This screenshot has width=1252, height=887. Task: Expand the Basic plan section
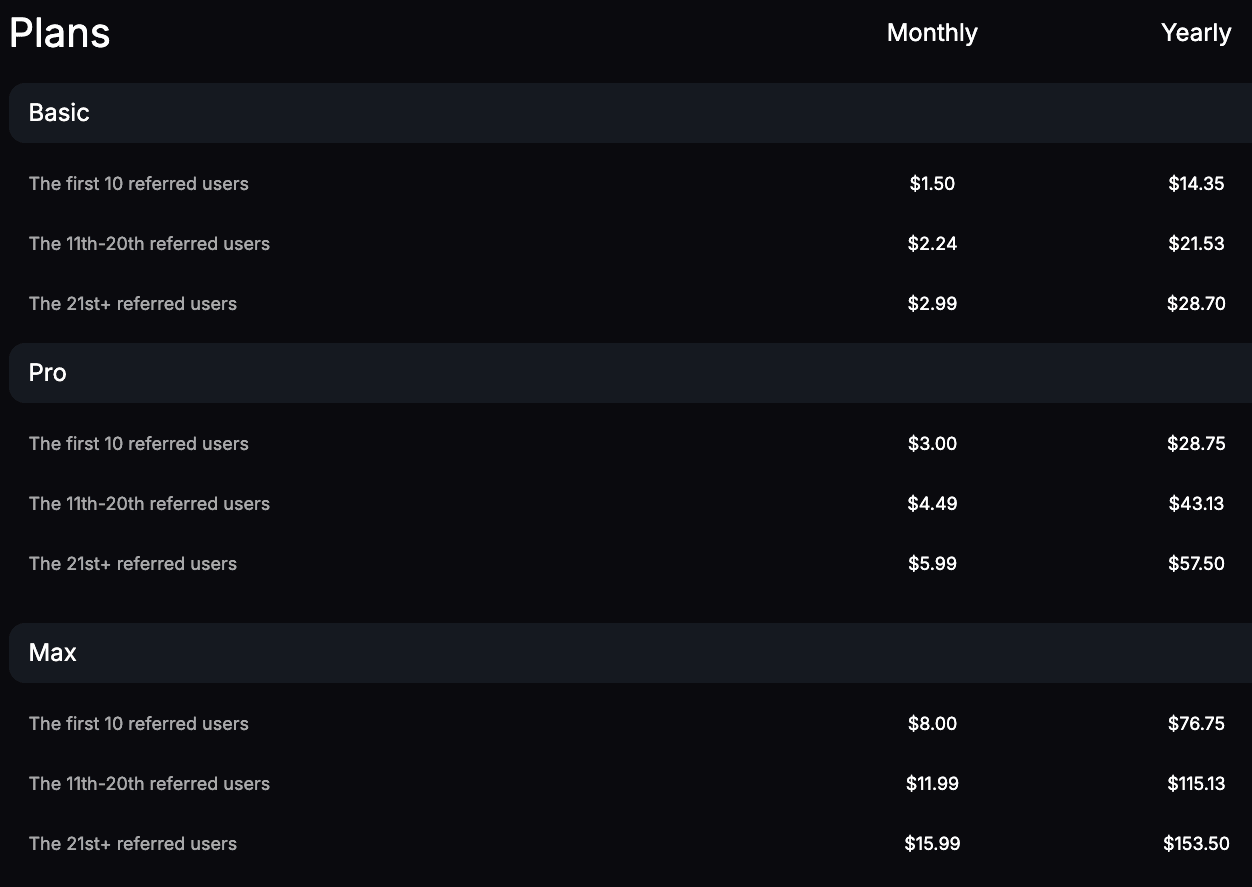[58, 112]
